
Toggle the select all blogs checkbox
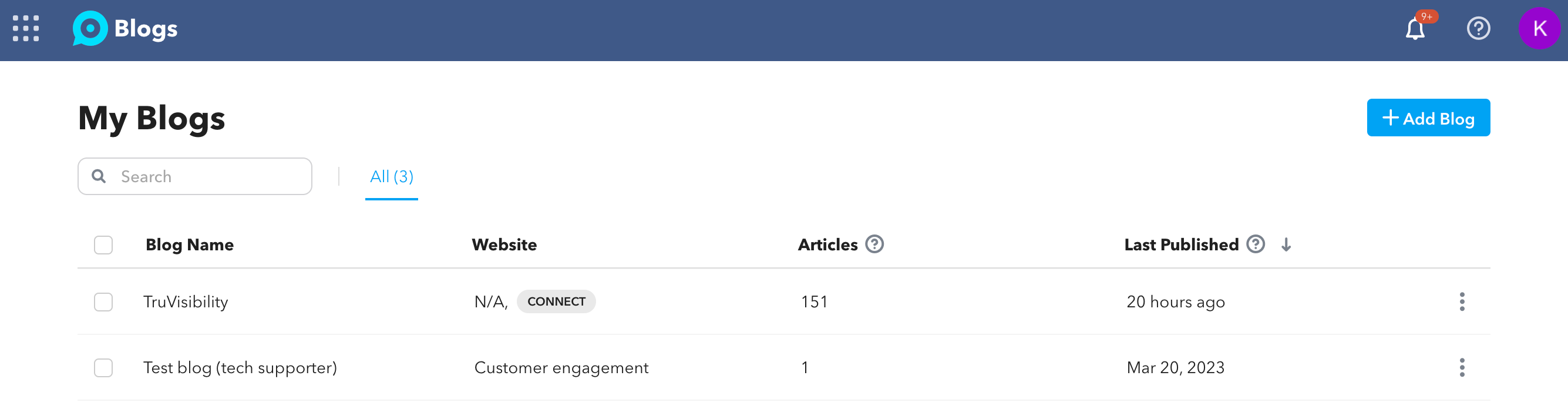pyautogui.click(x=103, y=245)
